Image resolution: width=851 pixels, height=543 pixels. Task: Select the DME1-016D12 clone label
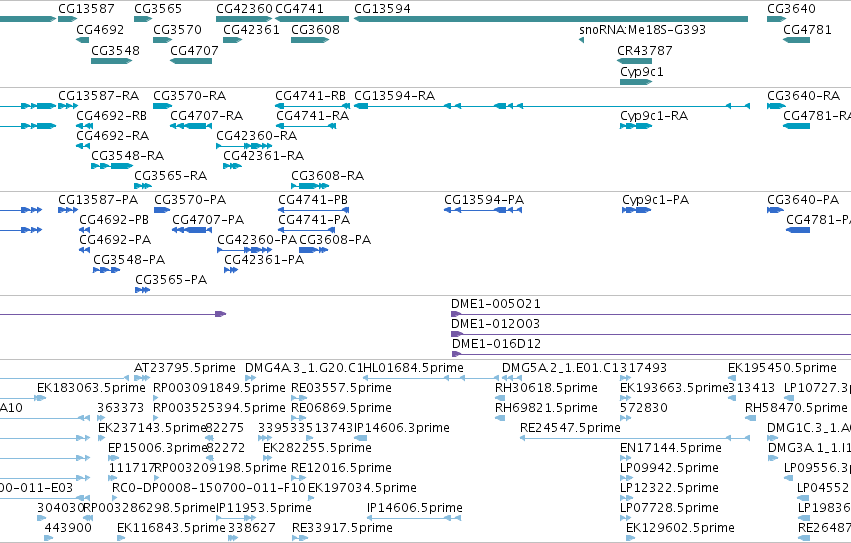coord(497,344)
